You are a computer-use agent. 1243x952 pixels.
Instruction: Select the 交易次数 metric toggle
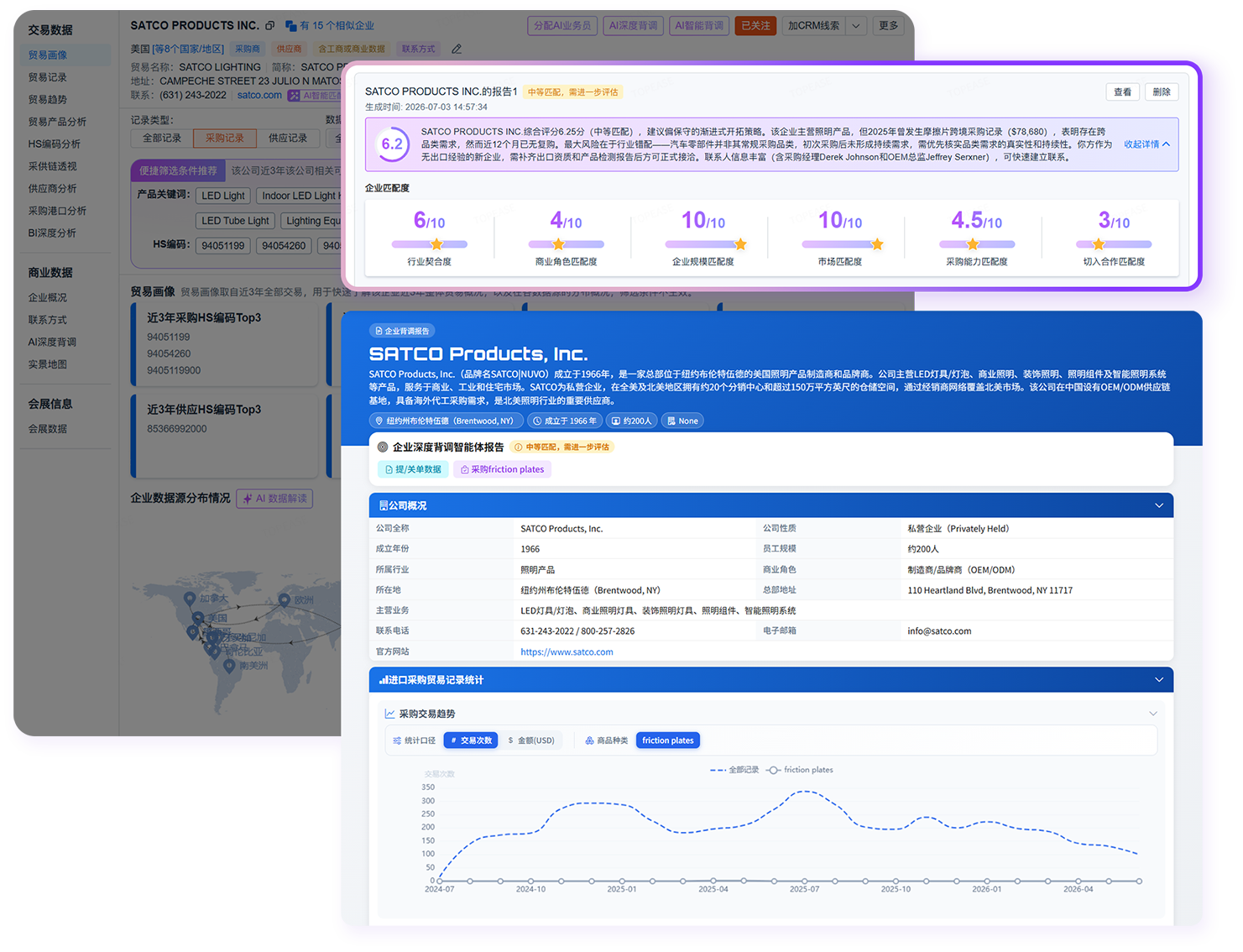[x=471, y=740]
